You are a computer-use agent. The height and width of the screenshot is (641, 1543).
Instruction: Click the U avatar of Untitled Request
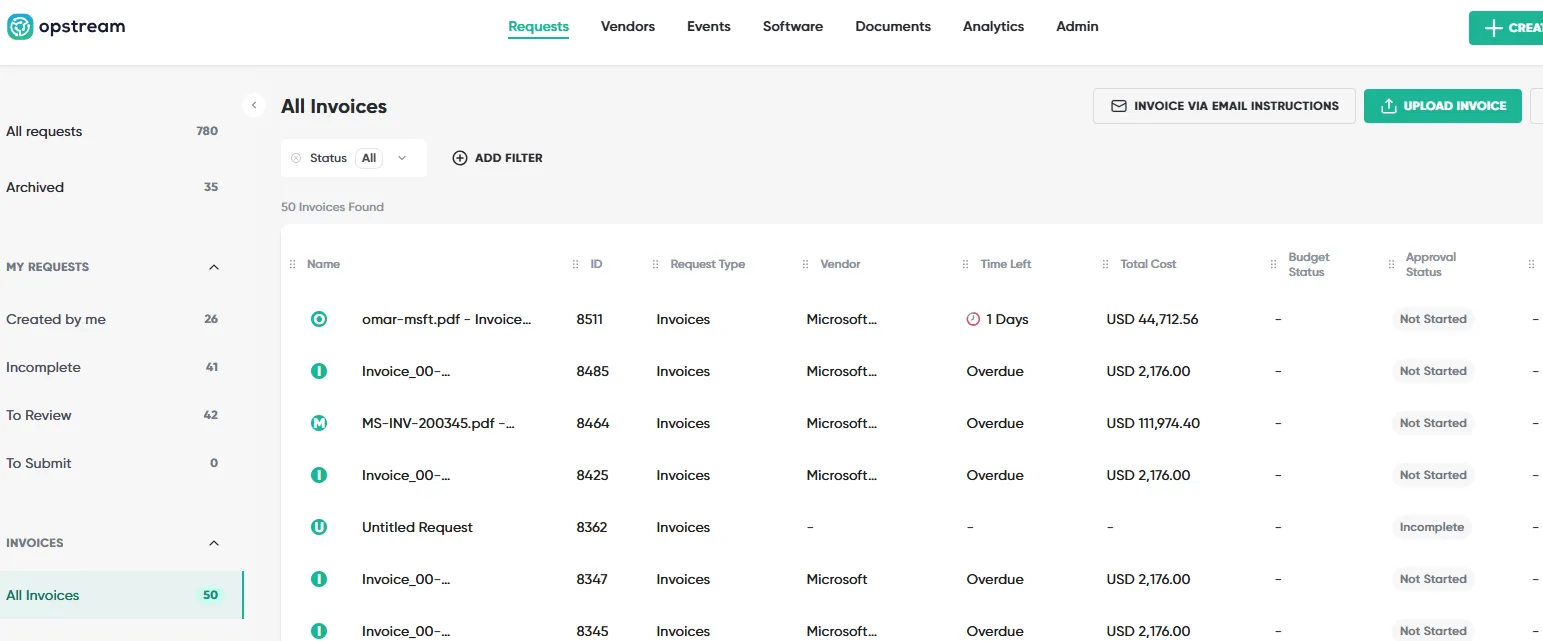click(319, 527)
